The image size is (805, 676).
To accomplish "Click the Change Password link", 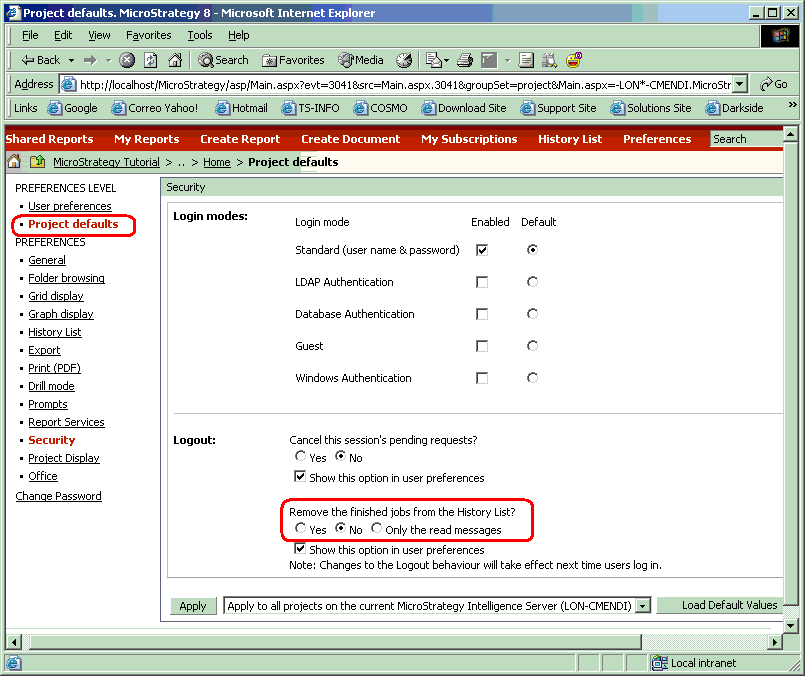I will click(59, 496).
